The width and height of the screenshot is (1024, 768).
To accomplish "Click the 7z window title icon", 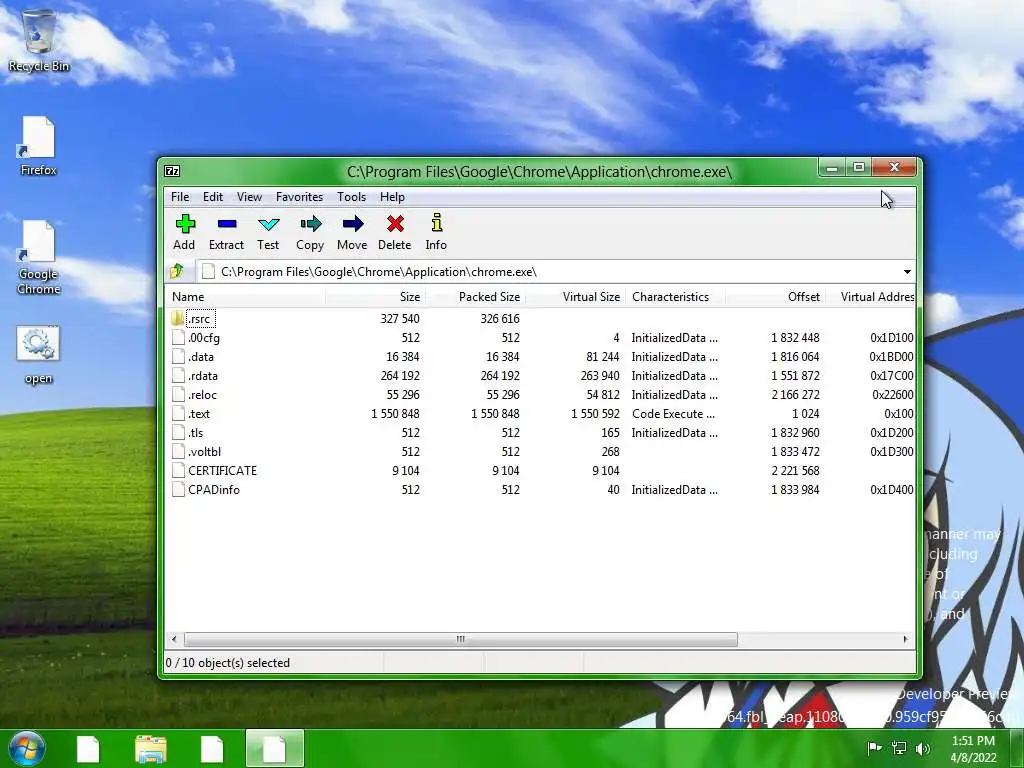I will point(172,171).
